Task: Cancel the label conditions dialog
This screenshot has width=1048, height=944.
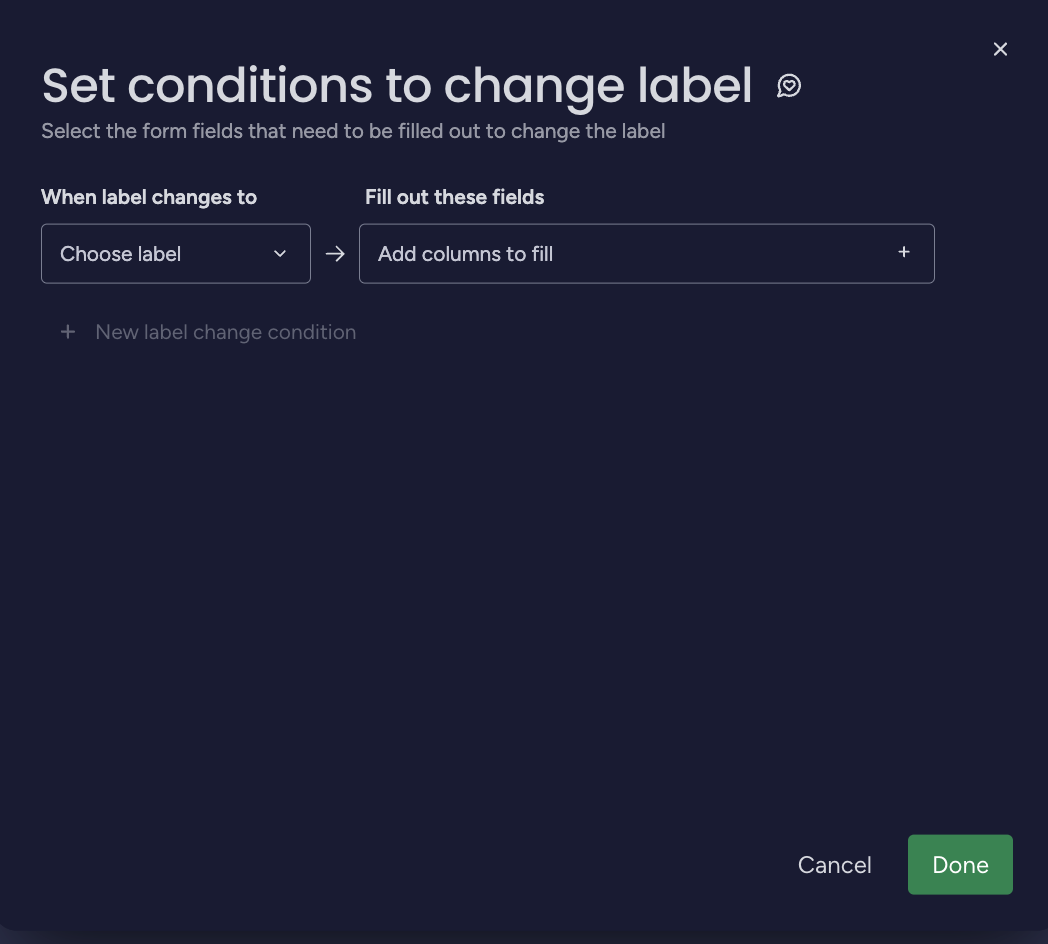Action: coord(834,864)
